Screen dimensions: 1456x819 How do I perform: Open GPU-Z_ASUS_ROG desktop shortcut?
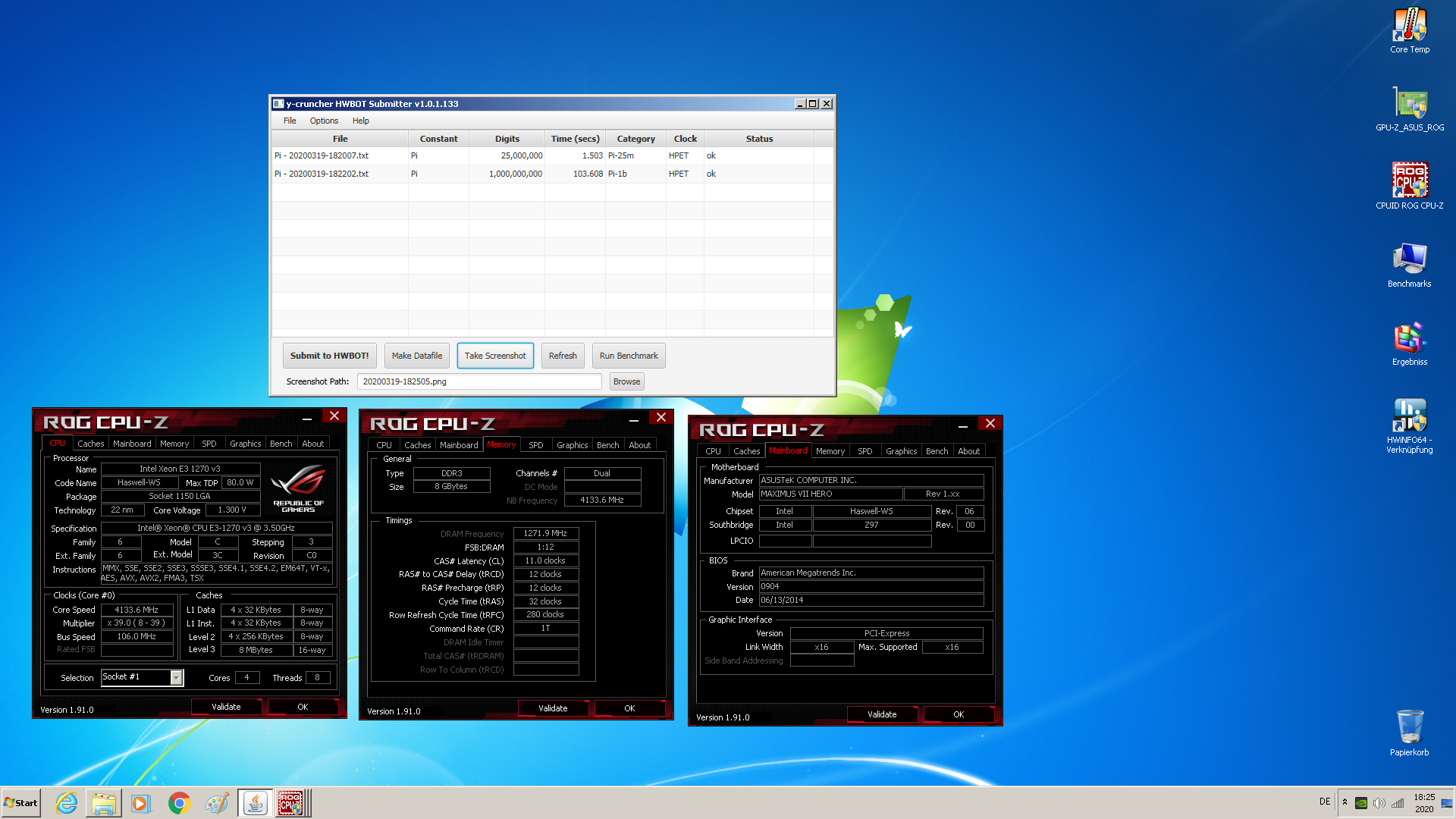[x=1410, y=108]
